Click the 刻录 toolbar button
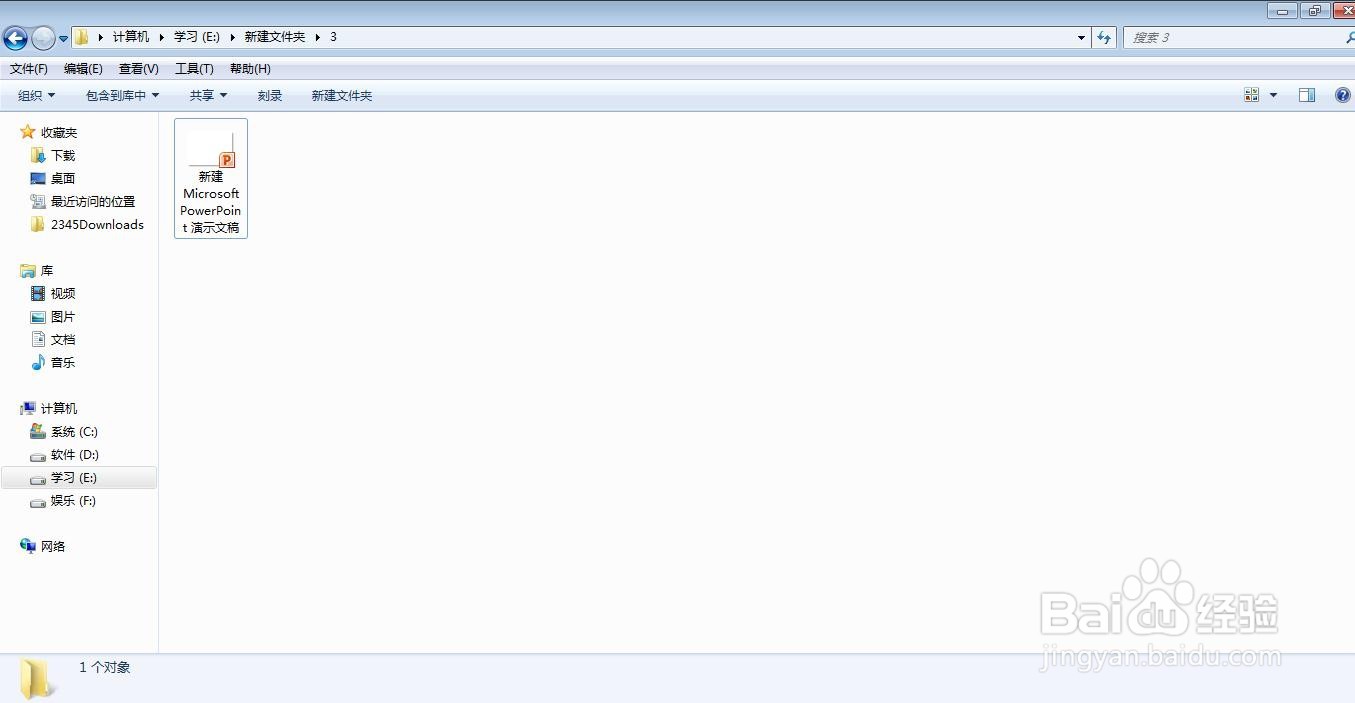The height and width of the screenshot is (703, 1355). click(x=270, y=96)
